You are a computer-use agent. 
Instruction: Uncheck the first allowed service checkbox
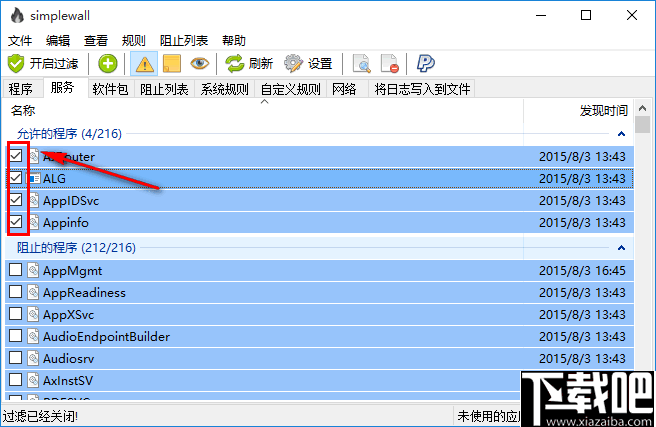[16, 156]
